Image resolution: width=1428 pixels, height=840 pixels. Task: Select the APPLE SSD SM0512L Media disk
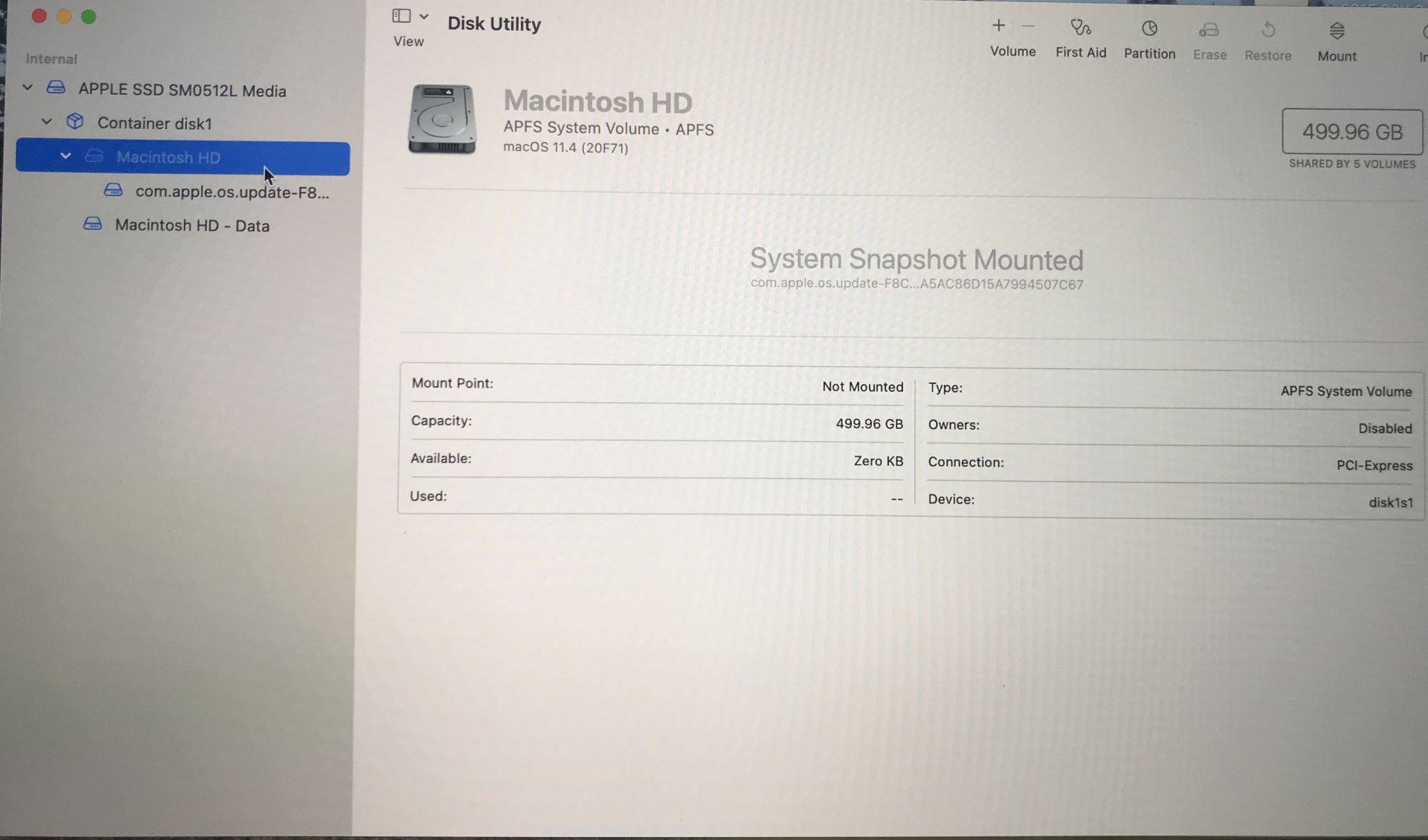(x=182, y=91)
